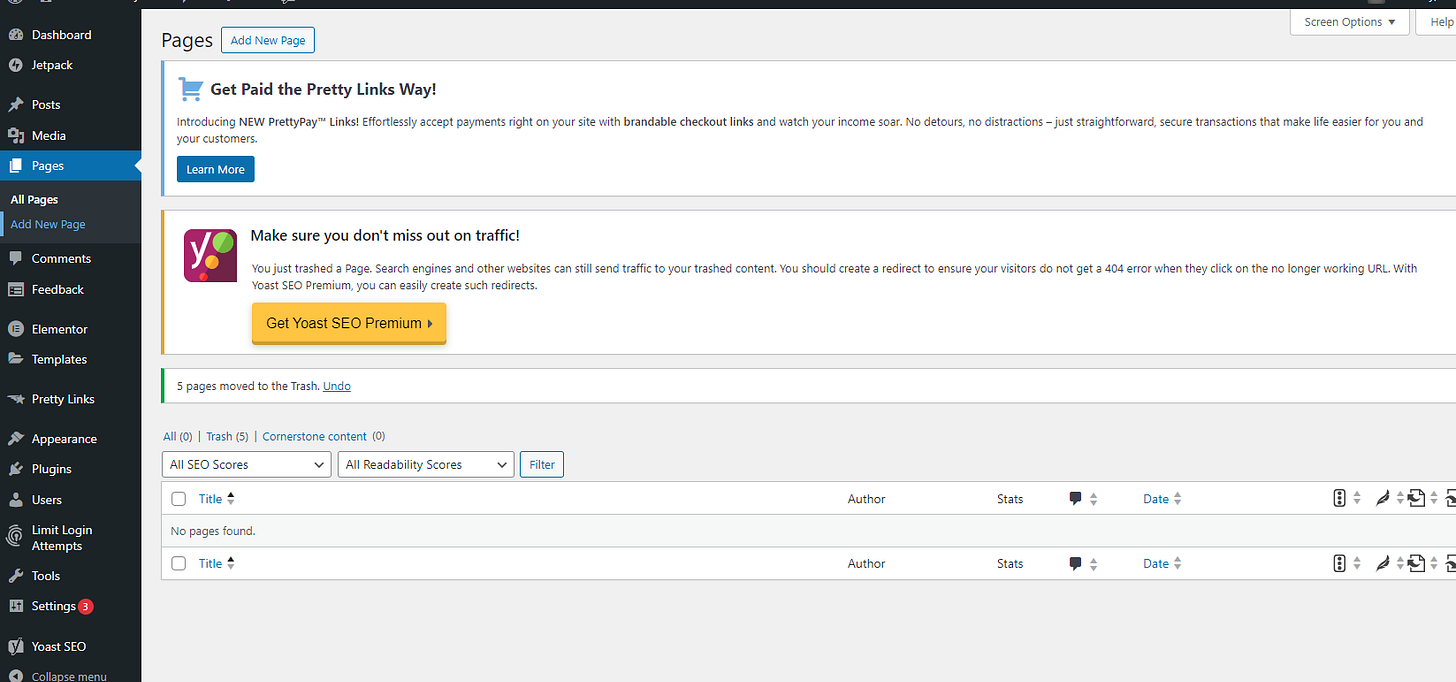Screen dimensions: 1456x682
Task: Open Yoast SEO from its sidebar icon
Action: [15, 647]
